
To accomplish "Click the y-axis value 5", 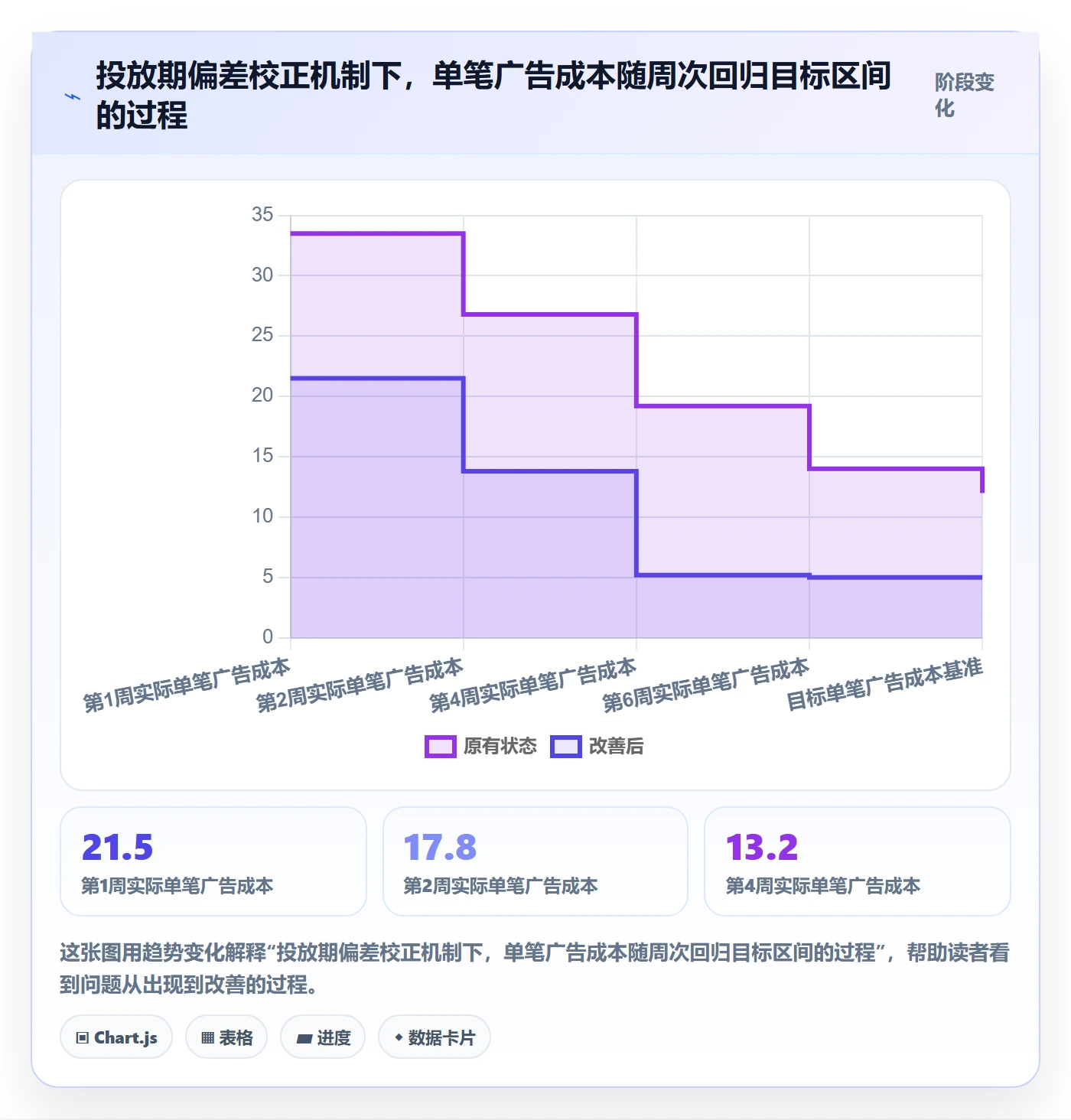I will pyautogui.click(x=268, y=577).
